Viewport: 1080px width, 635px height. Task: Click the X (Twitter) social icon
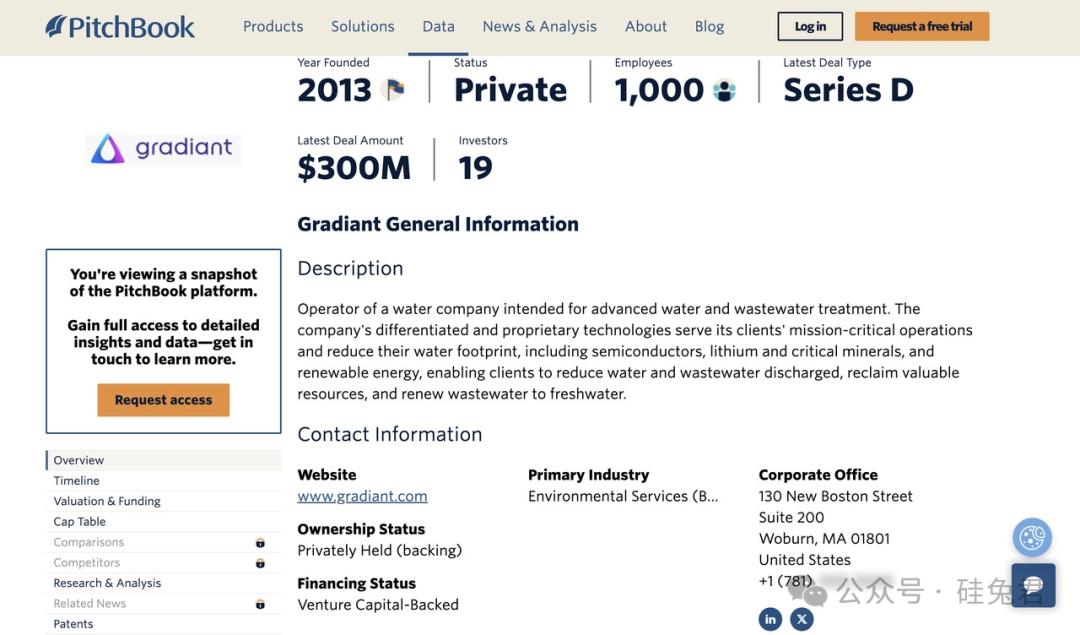coord(802,619)
